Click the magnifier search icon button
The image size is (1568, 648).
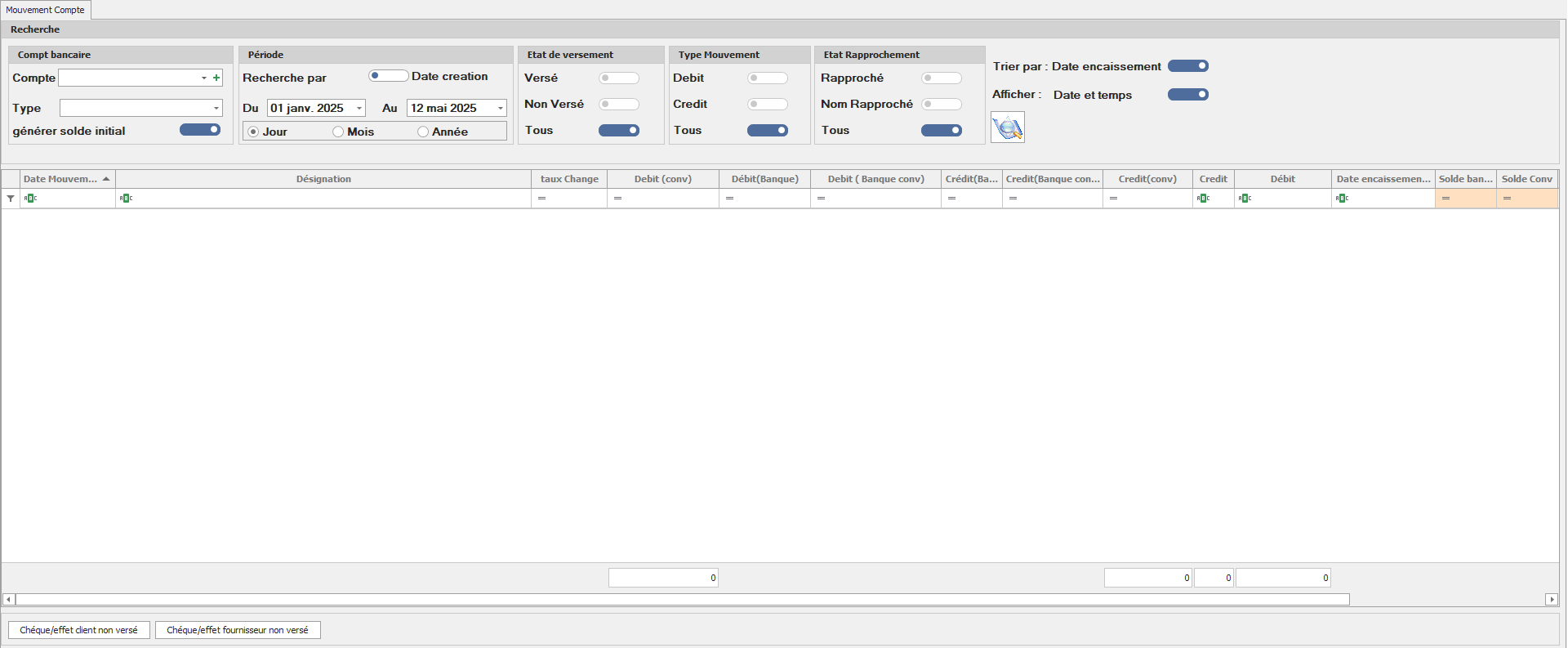pos(1007,128)
